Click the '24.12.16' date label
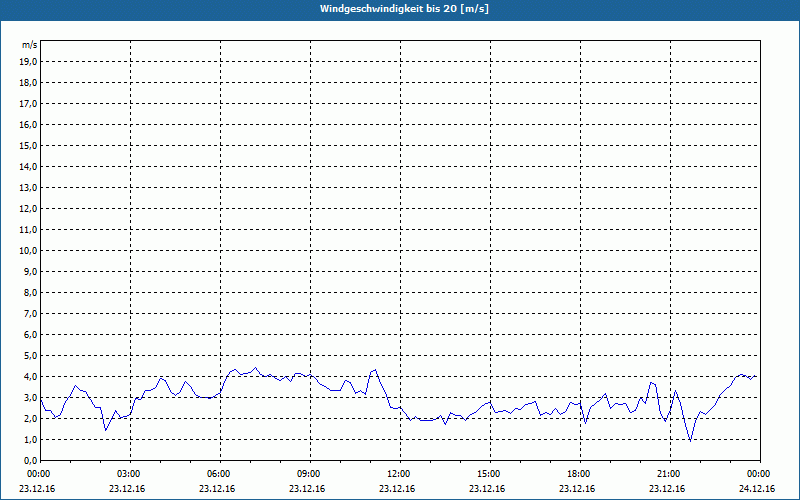800x500 pixels. 757,488
